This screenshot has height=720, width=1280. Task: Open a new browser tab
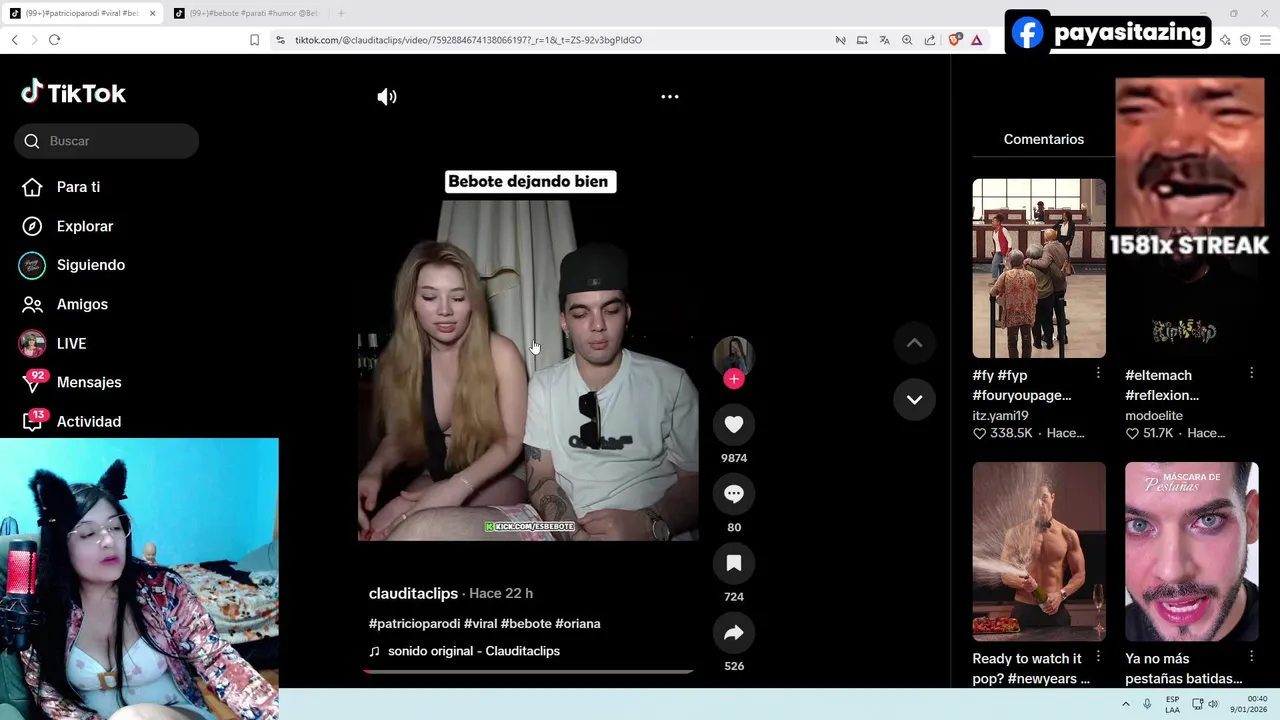341,13
